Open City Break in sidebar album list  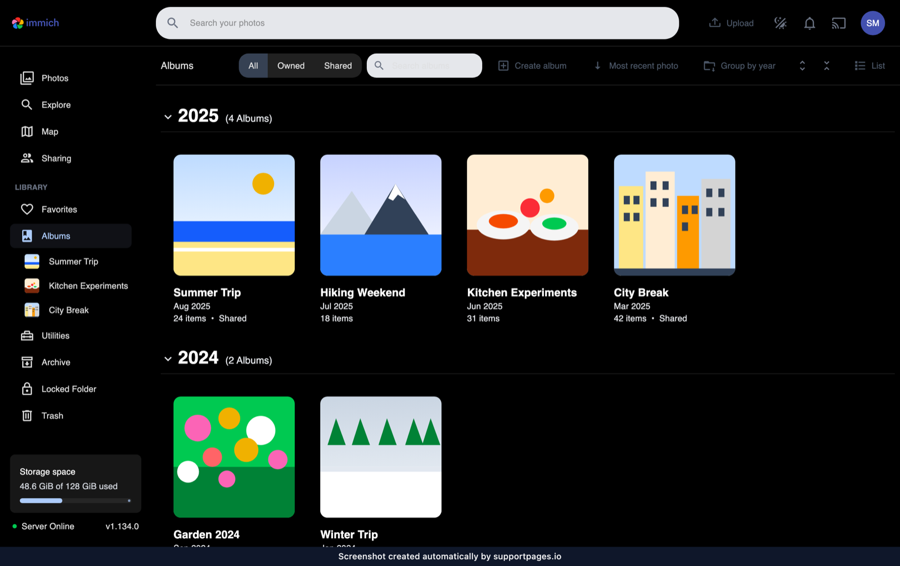[x=69, y=310]
